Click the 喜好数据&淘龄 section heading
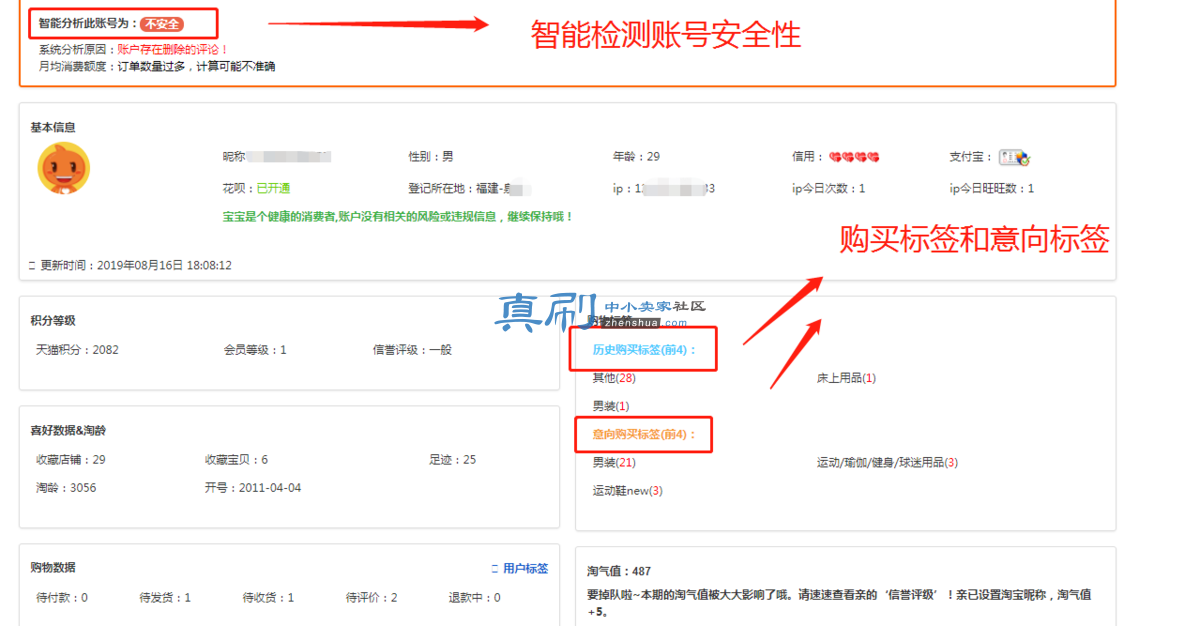The image size is (1200, 626). pyautogui.click(x=68, y=431)
